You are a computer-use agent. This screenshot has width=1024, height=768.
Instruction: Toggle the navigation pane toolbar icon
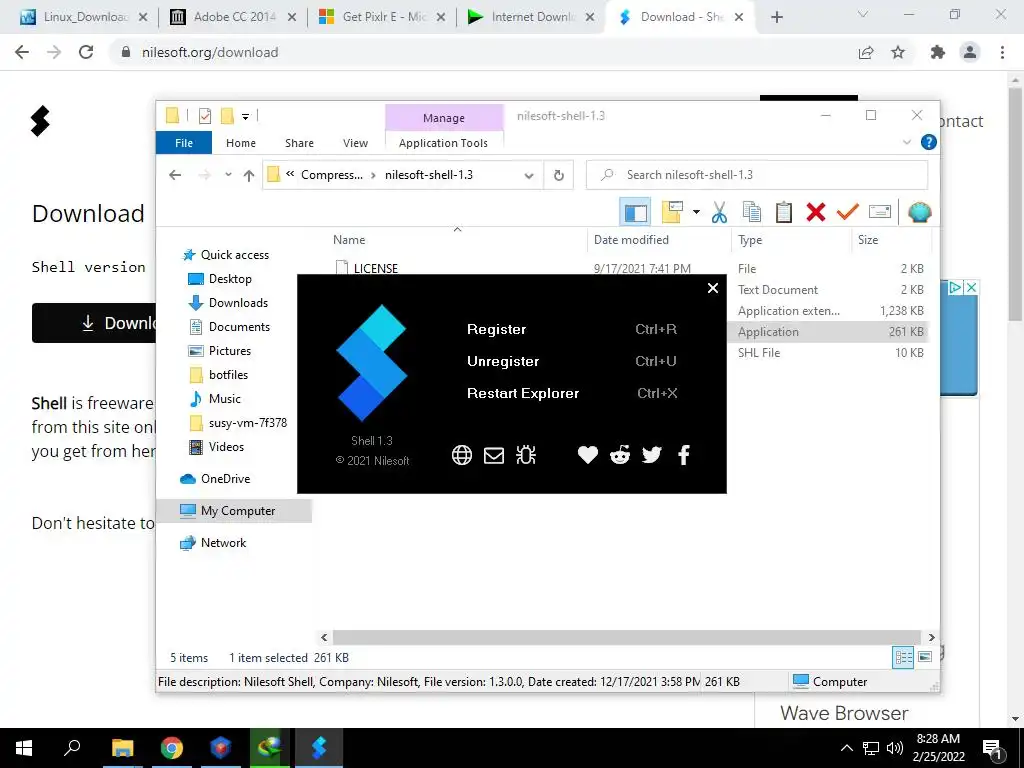tap(635, 212)
